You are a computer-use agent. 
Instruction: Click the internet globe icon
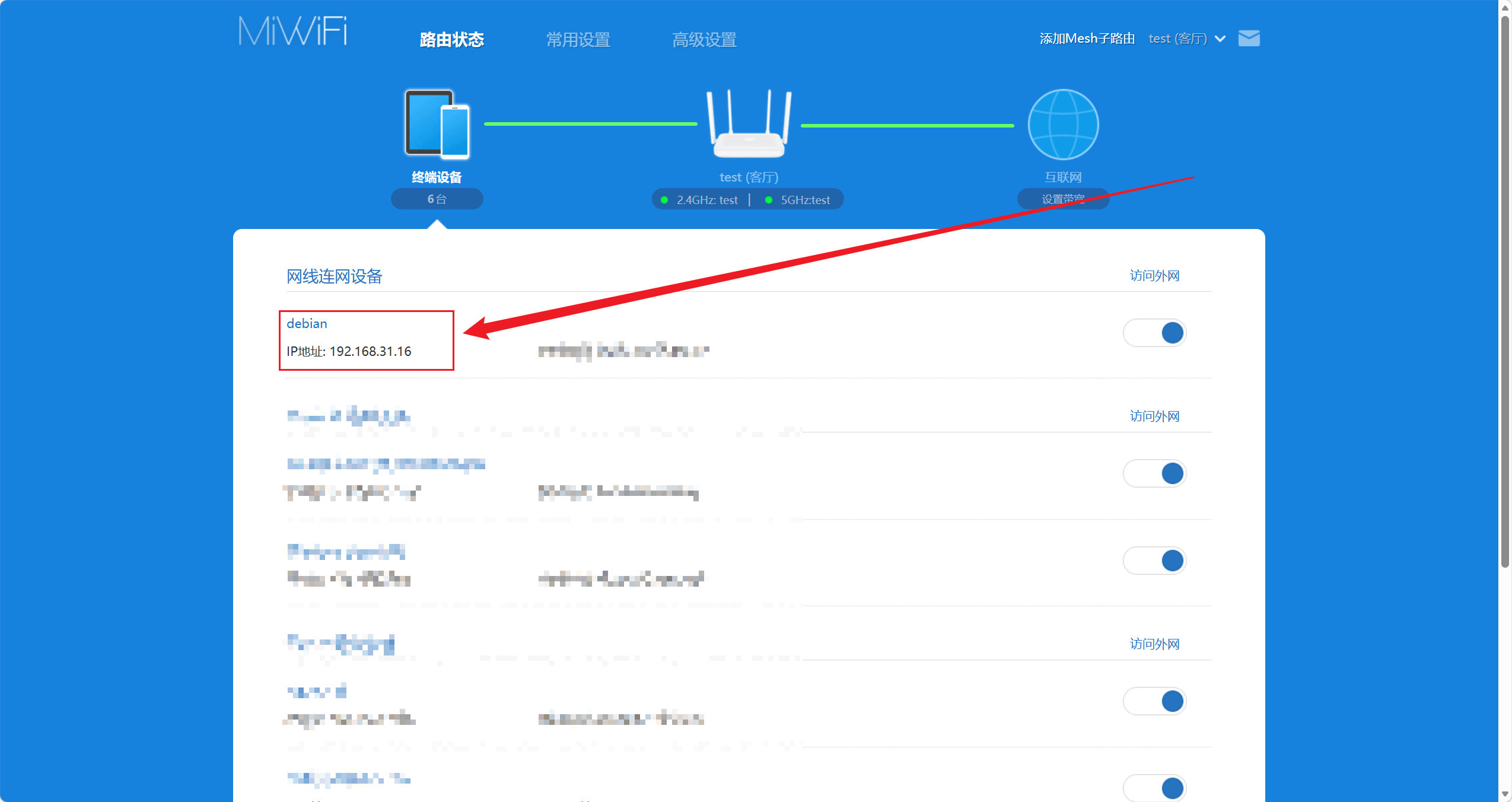tap(1062, 124)
